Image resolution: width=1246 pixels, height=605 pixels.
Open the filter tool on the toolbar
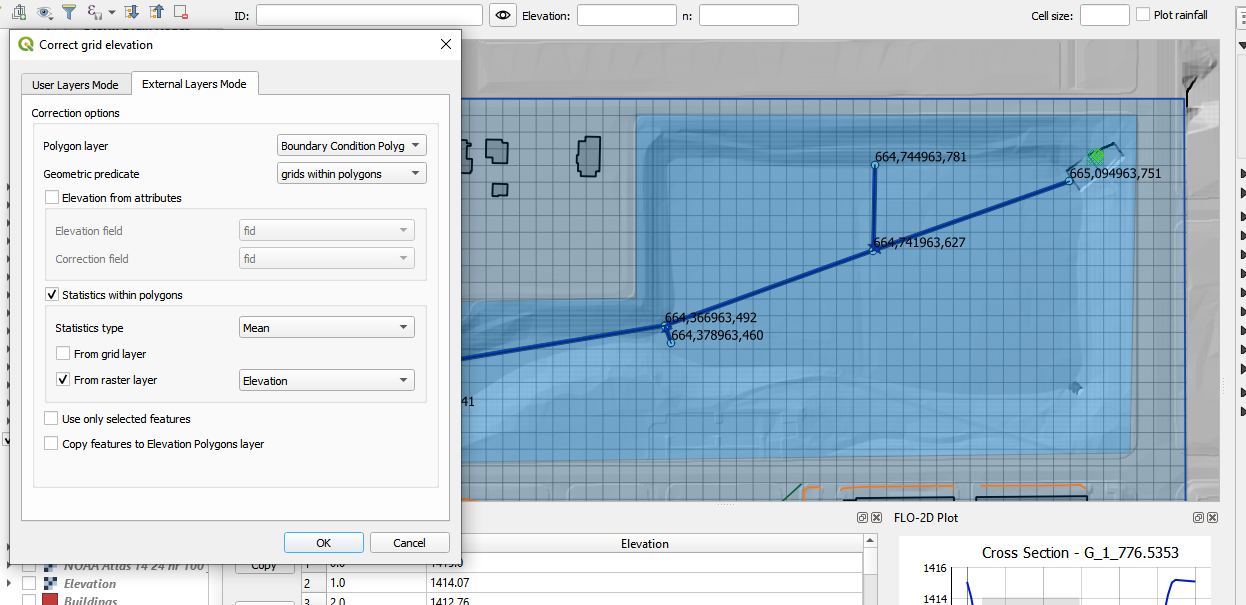point(68,12)
